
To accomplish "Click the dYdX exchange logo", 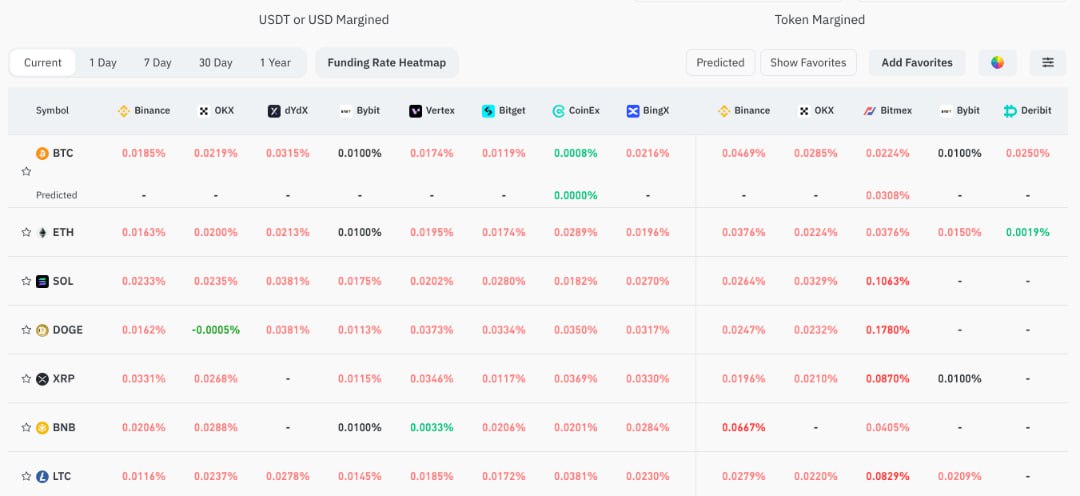I will pos(274,111).
